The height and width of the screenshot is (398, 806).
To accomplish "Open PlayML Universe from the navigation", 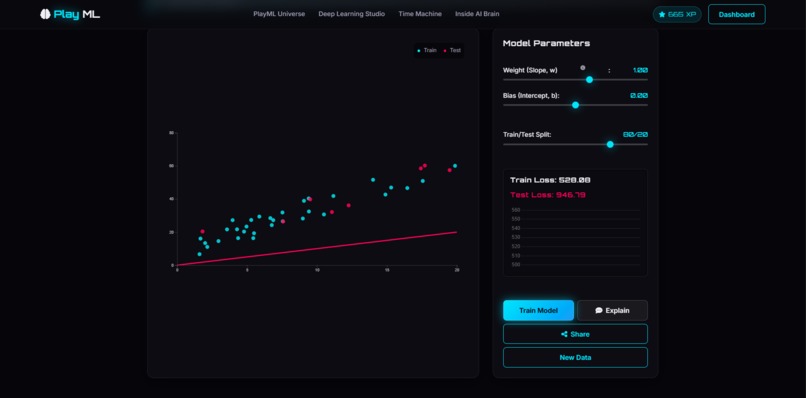I will tap(279, 14).
